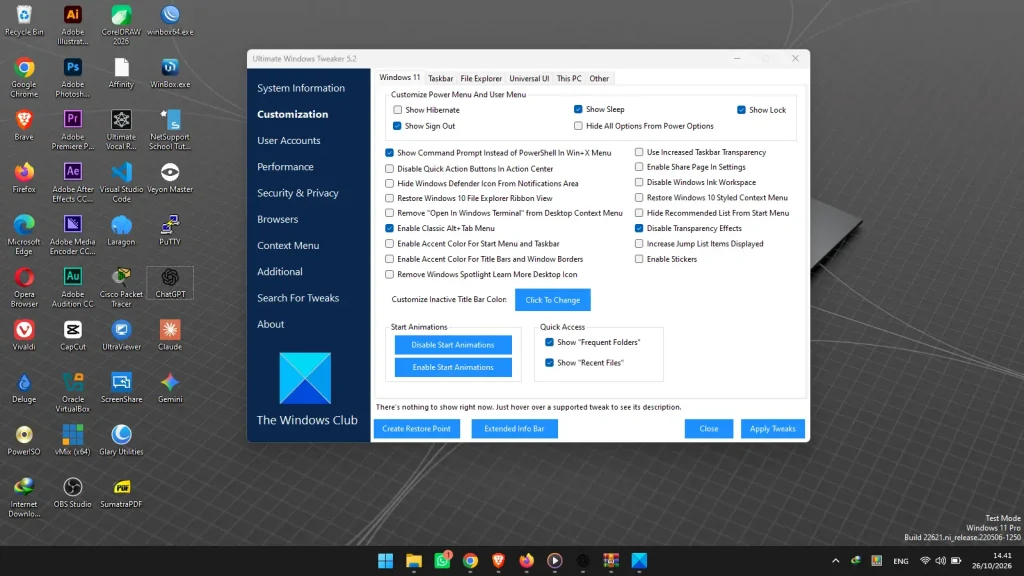Enable the Show Hibernate checkbox
This screenshot has width=1024, height=576.
coord(398,110)
